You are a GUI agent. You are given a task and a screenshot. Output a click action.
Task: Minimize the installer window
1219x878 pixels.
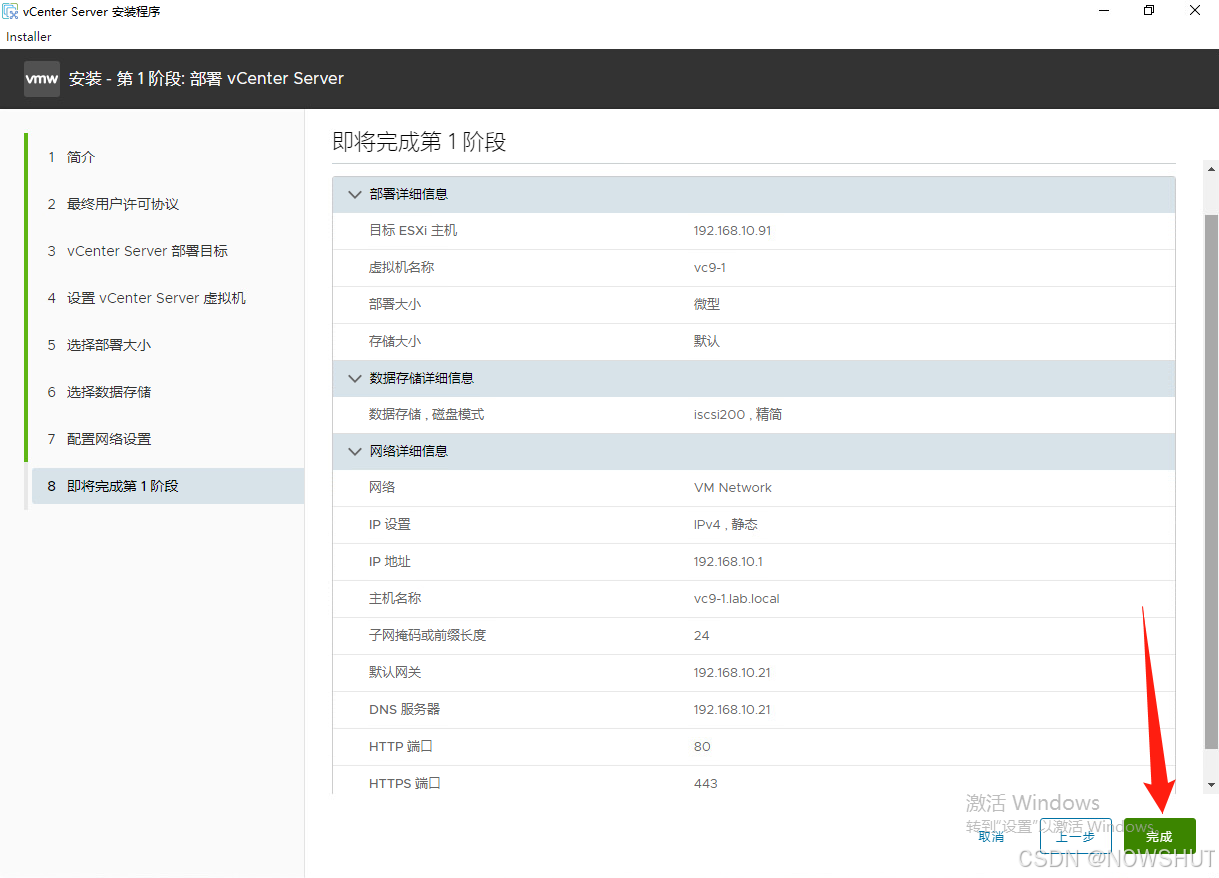1103,11
